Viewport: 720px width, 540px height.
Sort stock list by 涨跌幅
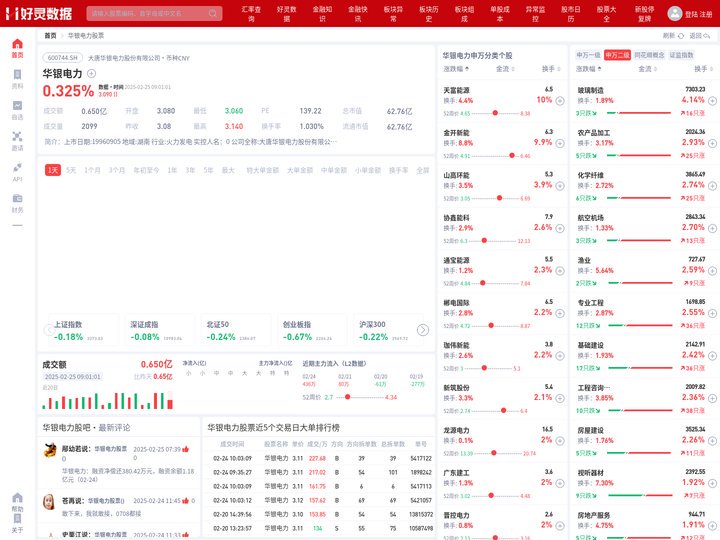pos(456,69)
